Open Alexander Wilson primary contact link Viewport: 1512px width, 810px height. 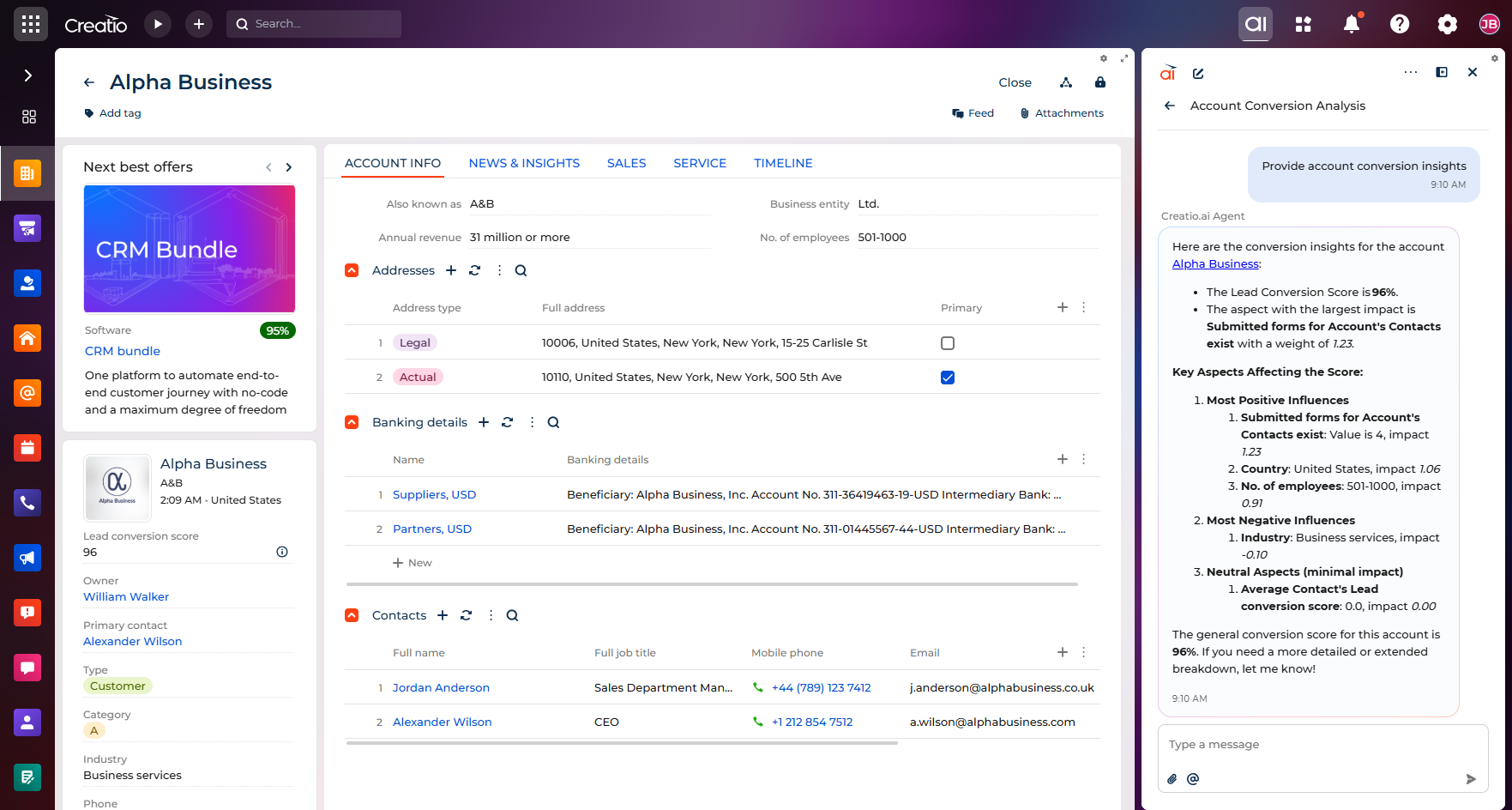pos(132,641)
